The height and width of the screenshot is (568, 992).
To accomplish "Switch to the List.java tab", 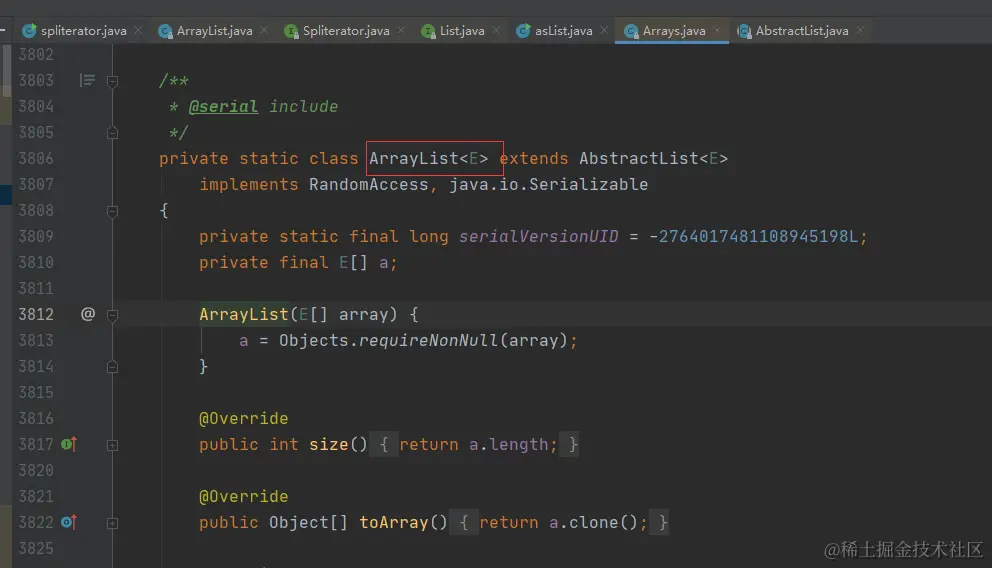I will point(462,30).
